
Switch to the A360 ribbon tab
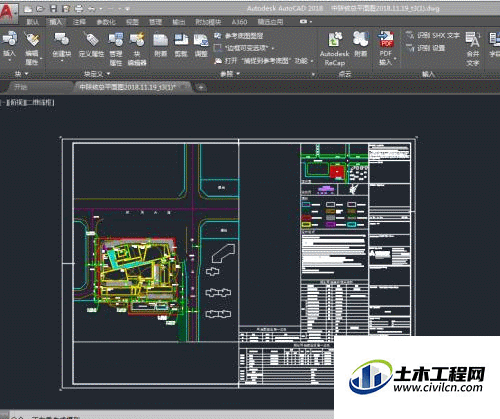coord(239,22)
